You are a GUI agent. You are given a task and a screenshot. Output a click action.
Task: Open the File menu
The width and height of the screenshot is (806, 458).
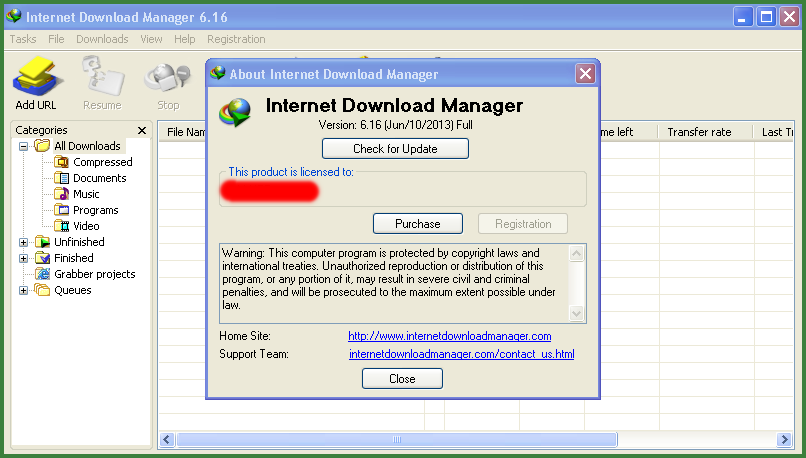click(56, 39)
